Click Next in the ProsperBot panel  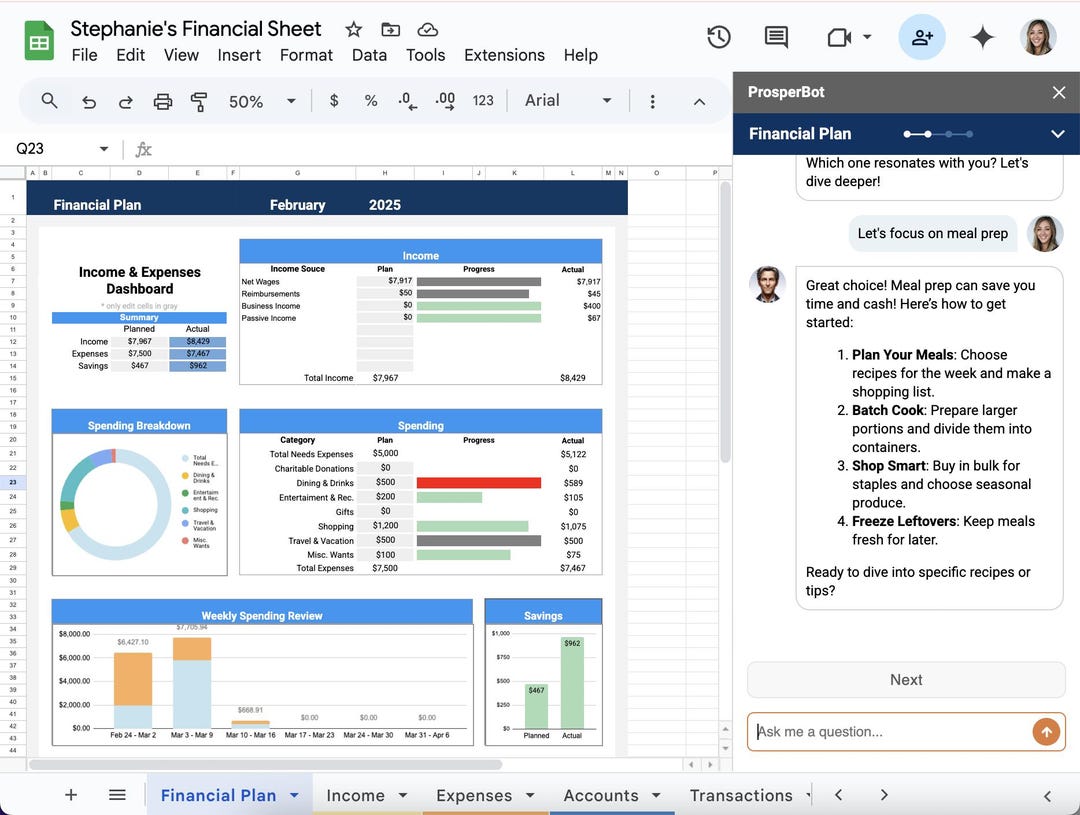tap(905, 679)
